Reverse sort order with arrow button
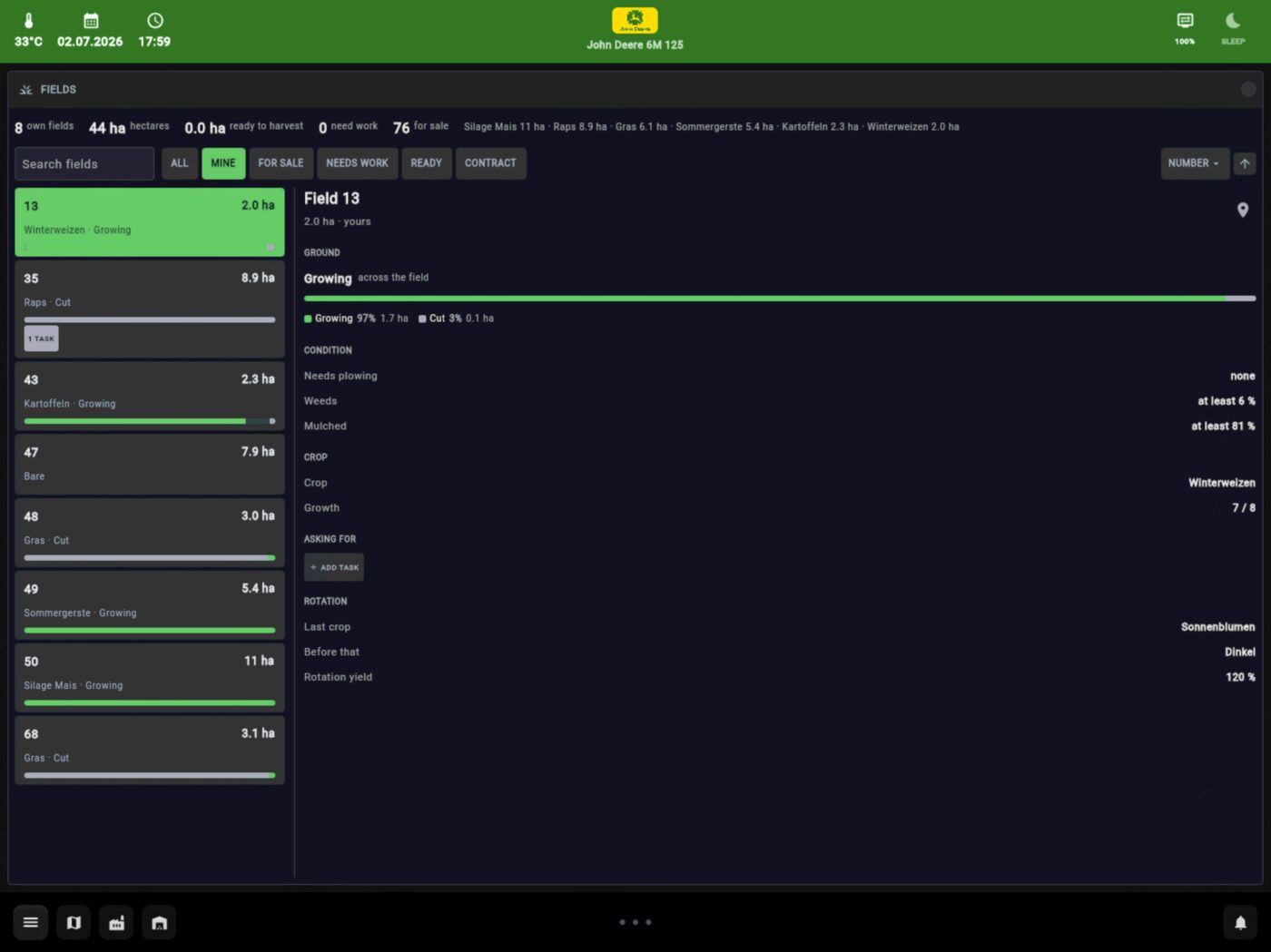This screenshot has height=952, width=1271. (1245, 163)
